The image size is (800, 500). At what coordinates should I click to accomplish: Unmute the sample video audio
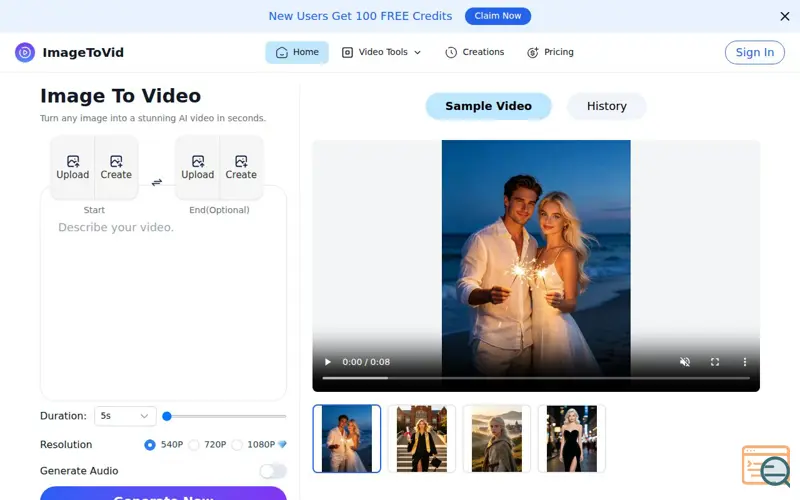pos(685,362)
